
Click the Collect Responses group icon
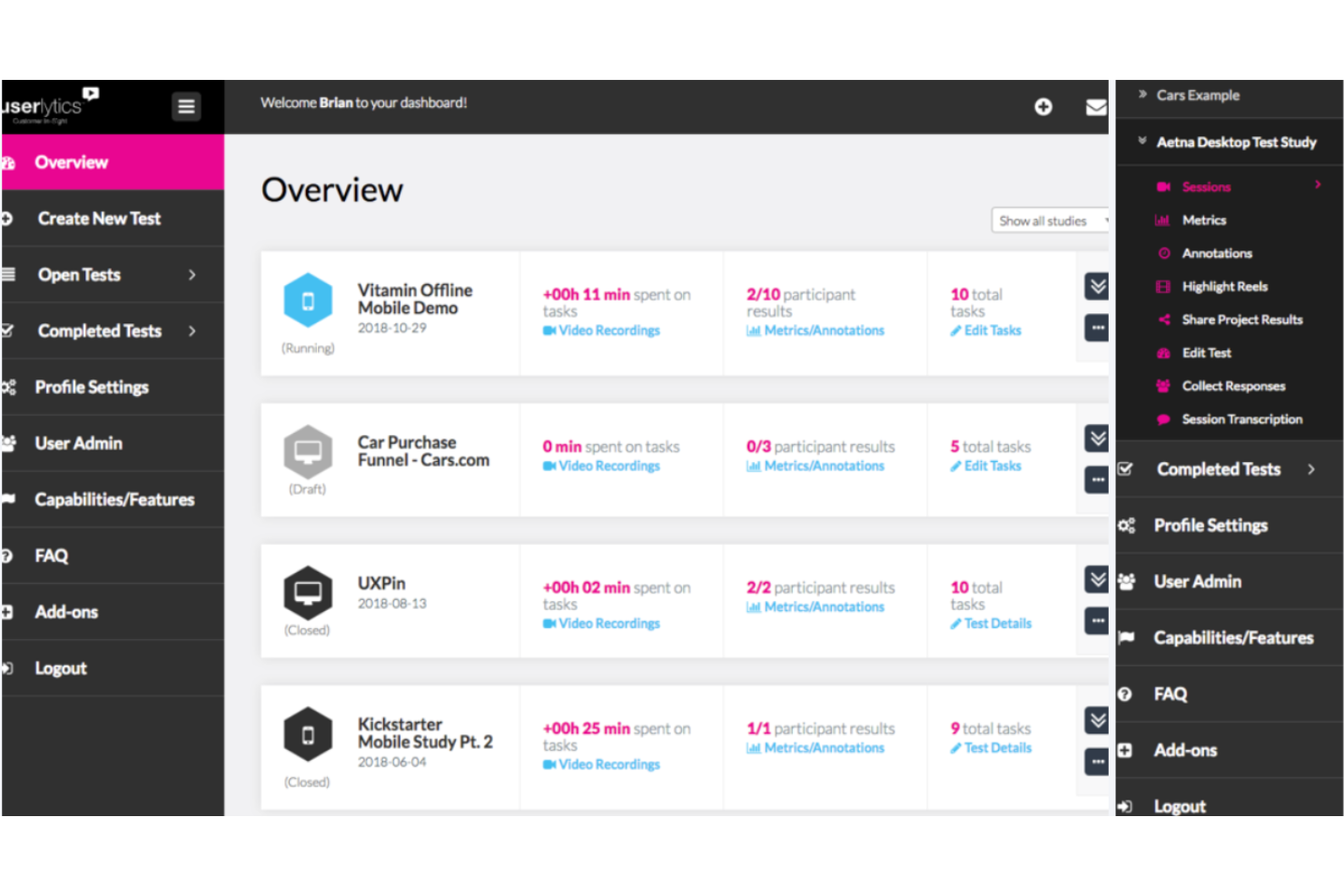click(1163, 385)
